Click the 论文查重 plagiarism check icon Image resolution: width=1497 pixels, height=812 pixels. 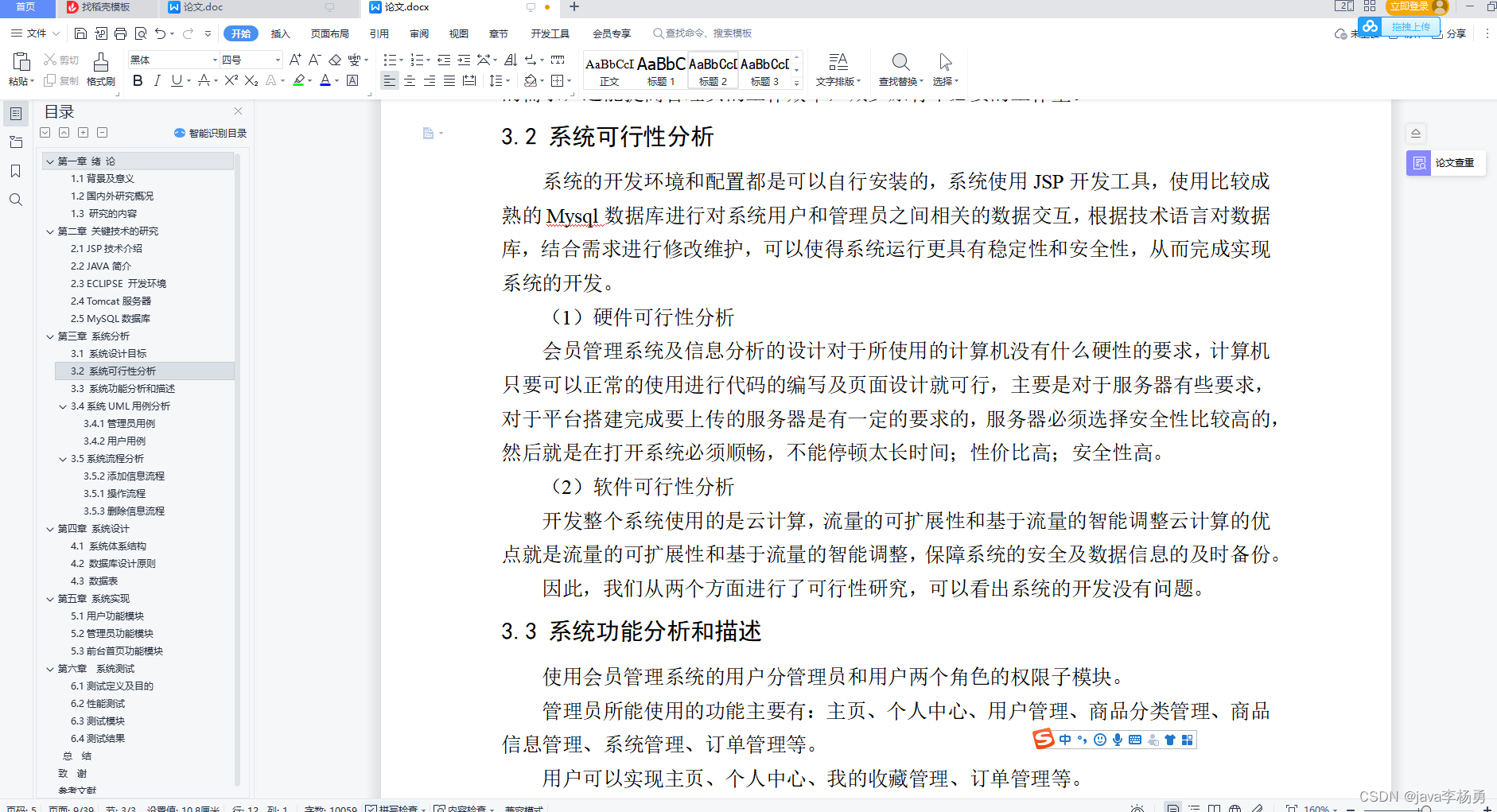click(1419, 163)
